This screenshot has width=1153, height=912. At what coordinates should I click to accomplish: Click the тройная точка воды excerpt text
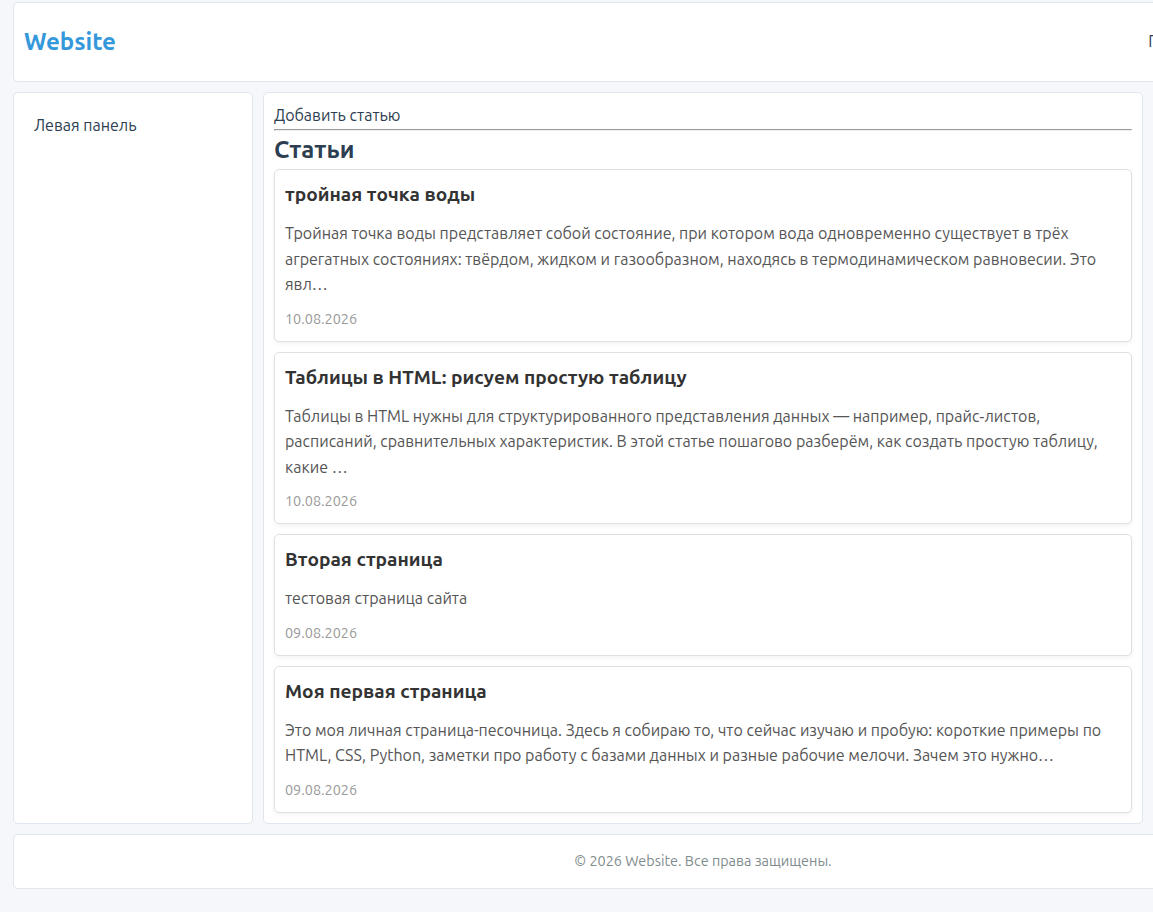691,259
